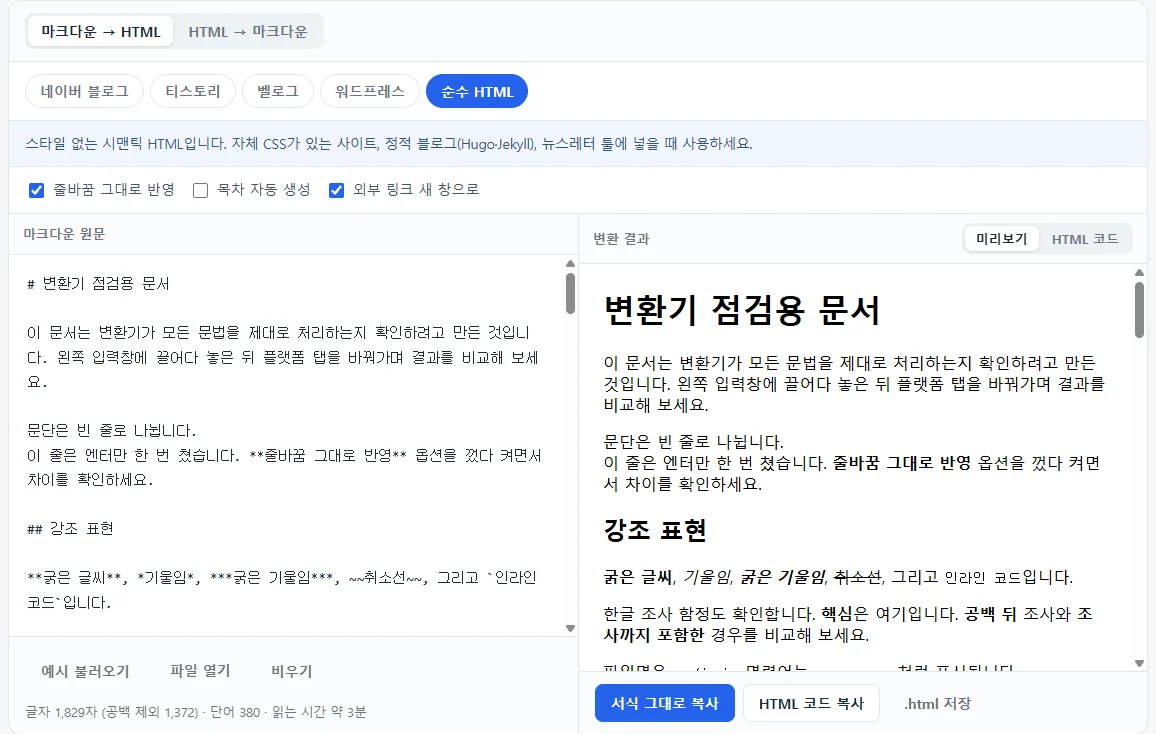Click the '# 변환기 점검용 문서' line in editor
Viewport: 1156px width, 734px height.
[98, 284]
